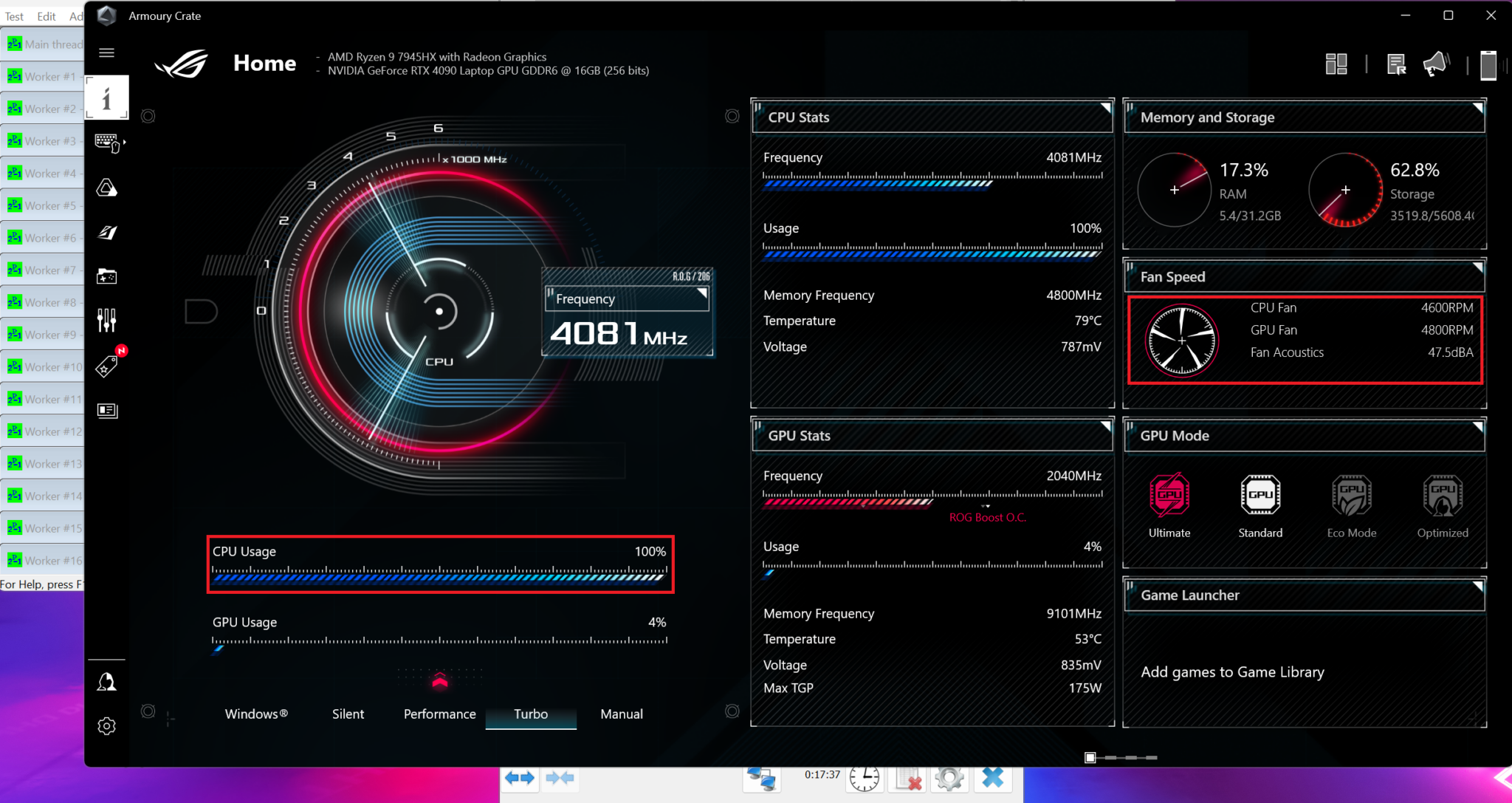1512x803 pixels.
Task: Switch to the Silent performance tab
Action: pyautogui.click(x=348, y=714)
